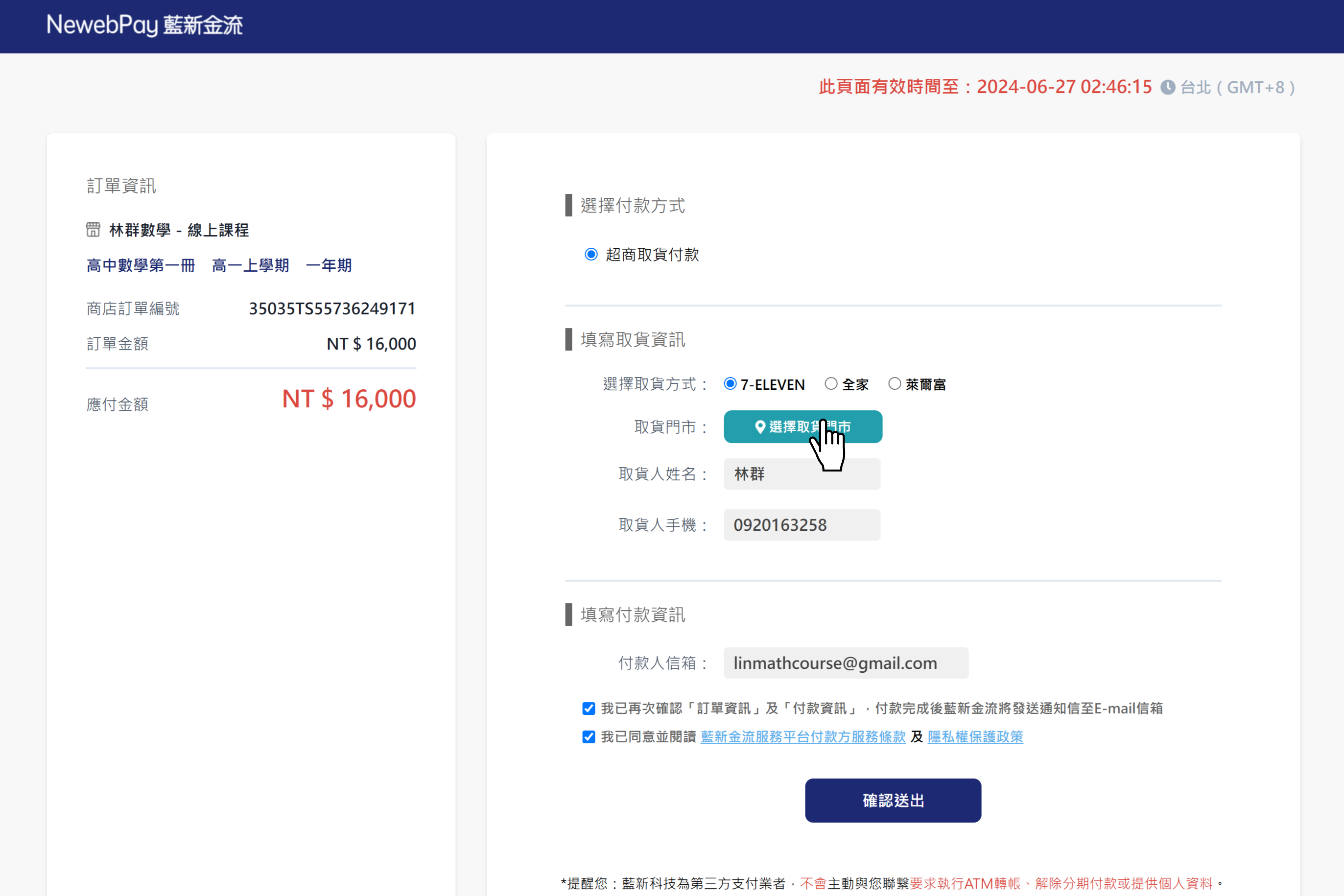Click the page expiry time 2024-06-27 02:46:15
1344x896 pixels.
(1064, 87)
